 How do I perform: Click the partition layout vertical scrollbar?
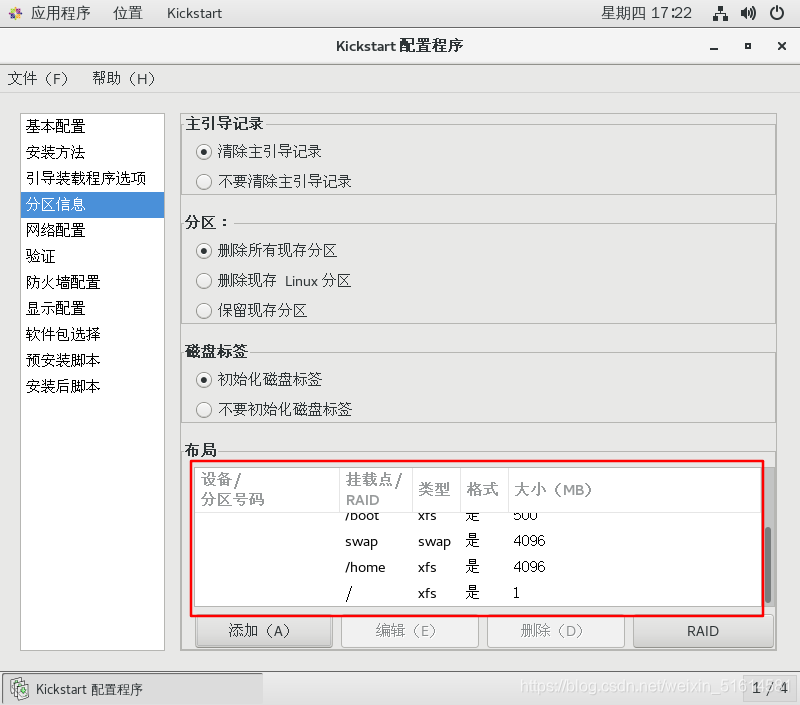768,565
